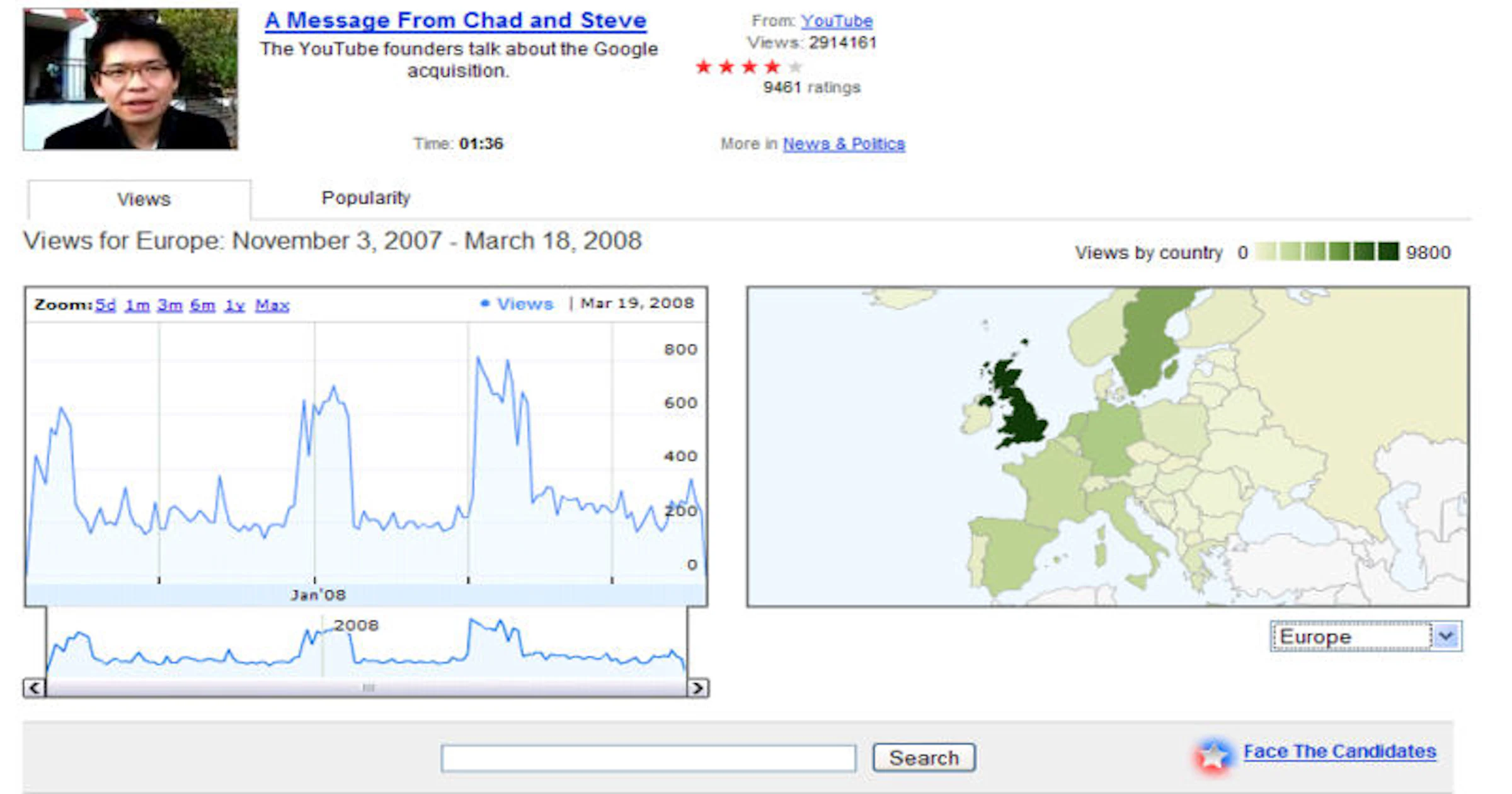Click Germany on the Europe map
1512x794 pixels.
pos(1112,438)
